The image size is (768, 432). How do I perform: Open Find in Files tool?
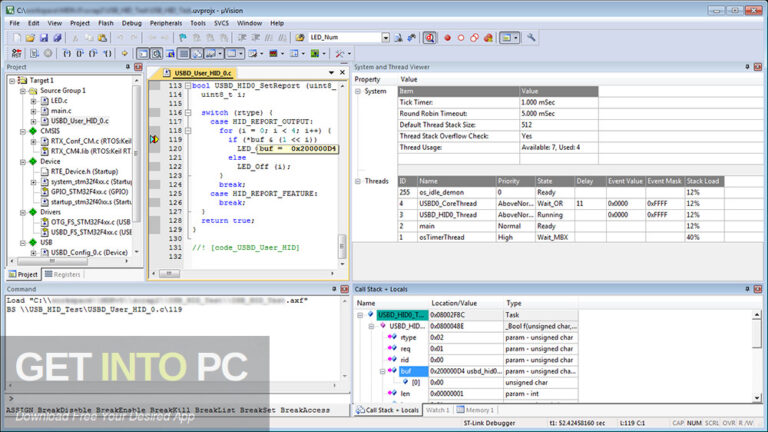[x=300, y=38]
